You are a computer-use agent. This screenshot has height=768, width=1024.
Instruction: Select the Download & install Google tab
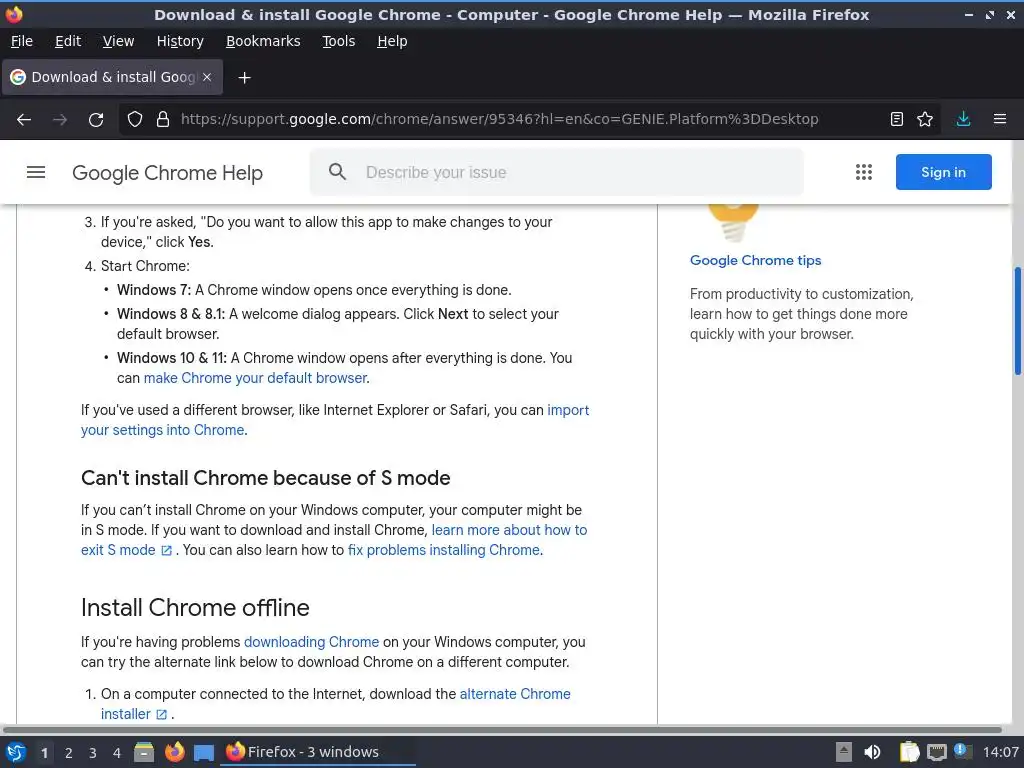pyautogui.click(x=112, y=77)
